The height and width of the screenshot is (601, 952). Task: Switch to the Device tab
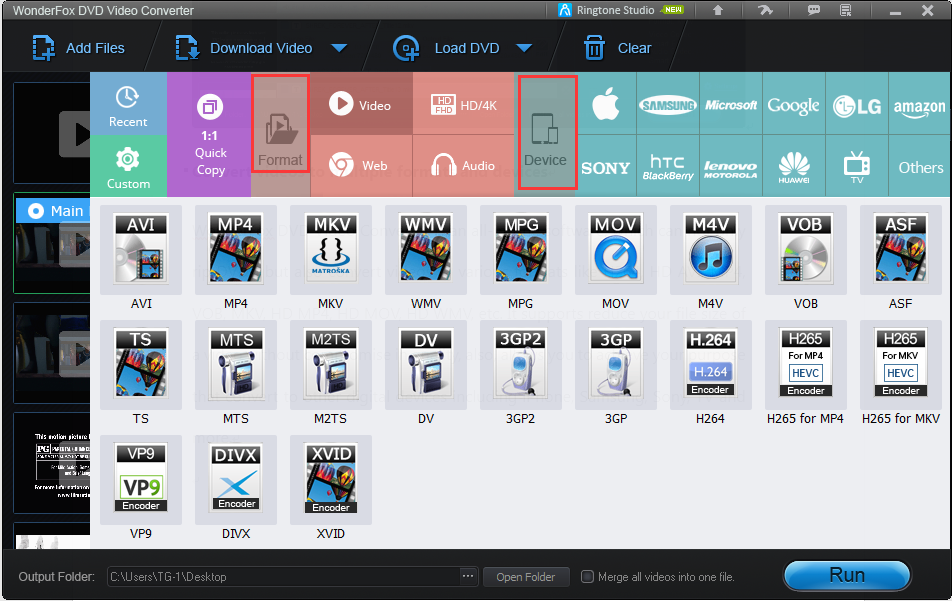[x=547, y=133]
